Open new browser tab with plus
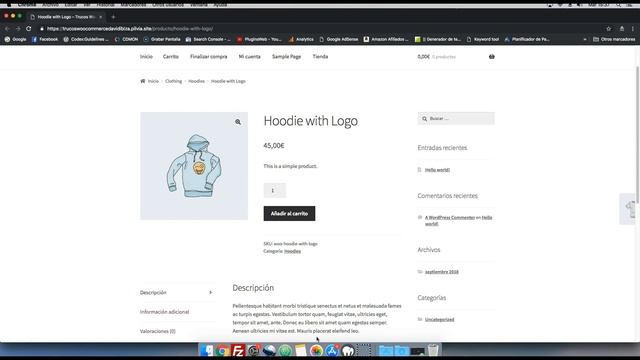The width and height of the screenshot is (640, 360). pos(113,17)
